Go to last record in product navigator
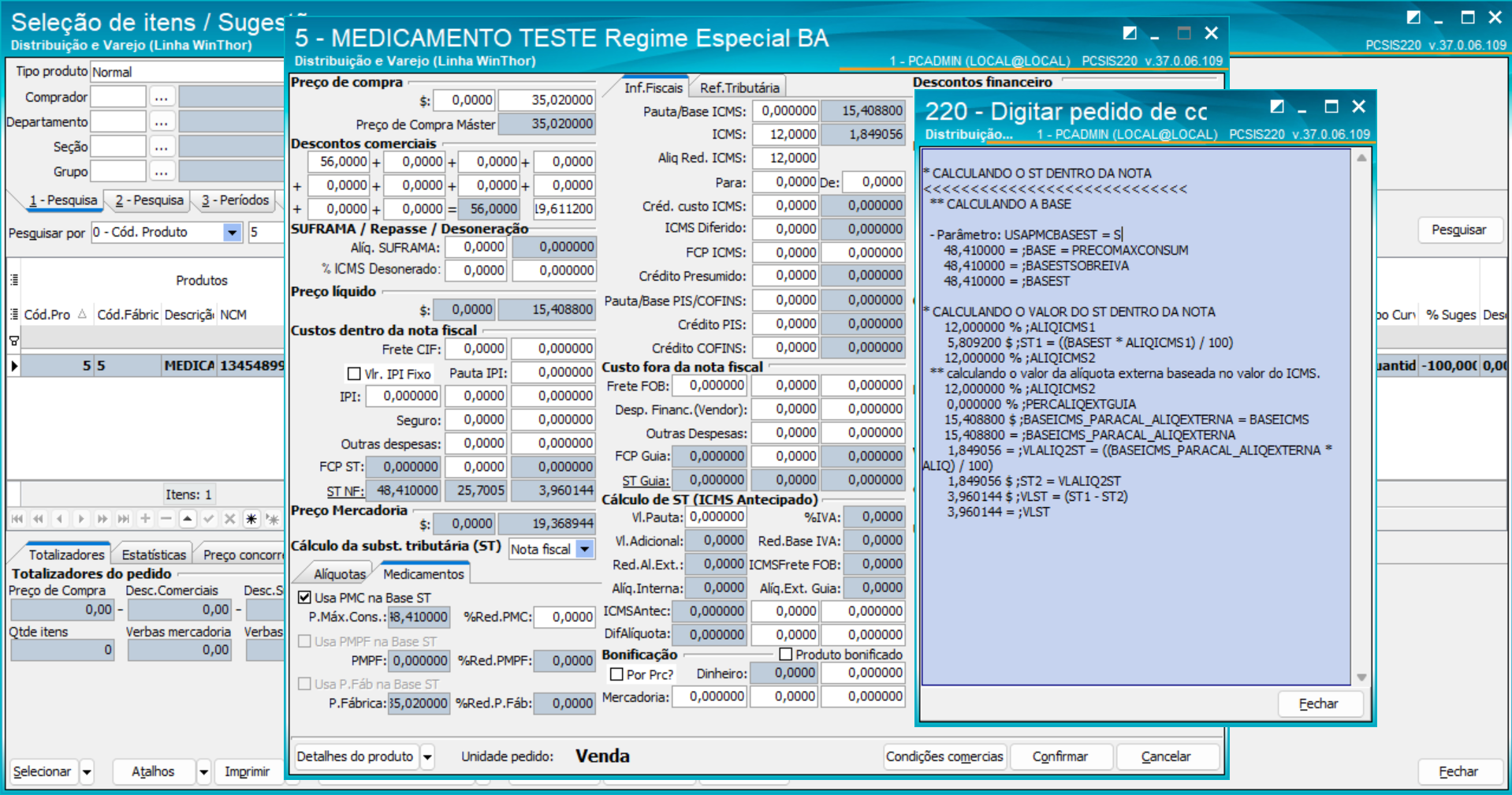Viewport: 1512px width, 795px height. click(x=124, y=519)
